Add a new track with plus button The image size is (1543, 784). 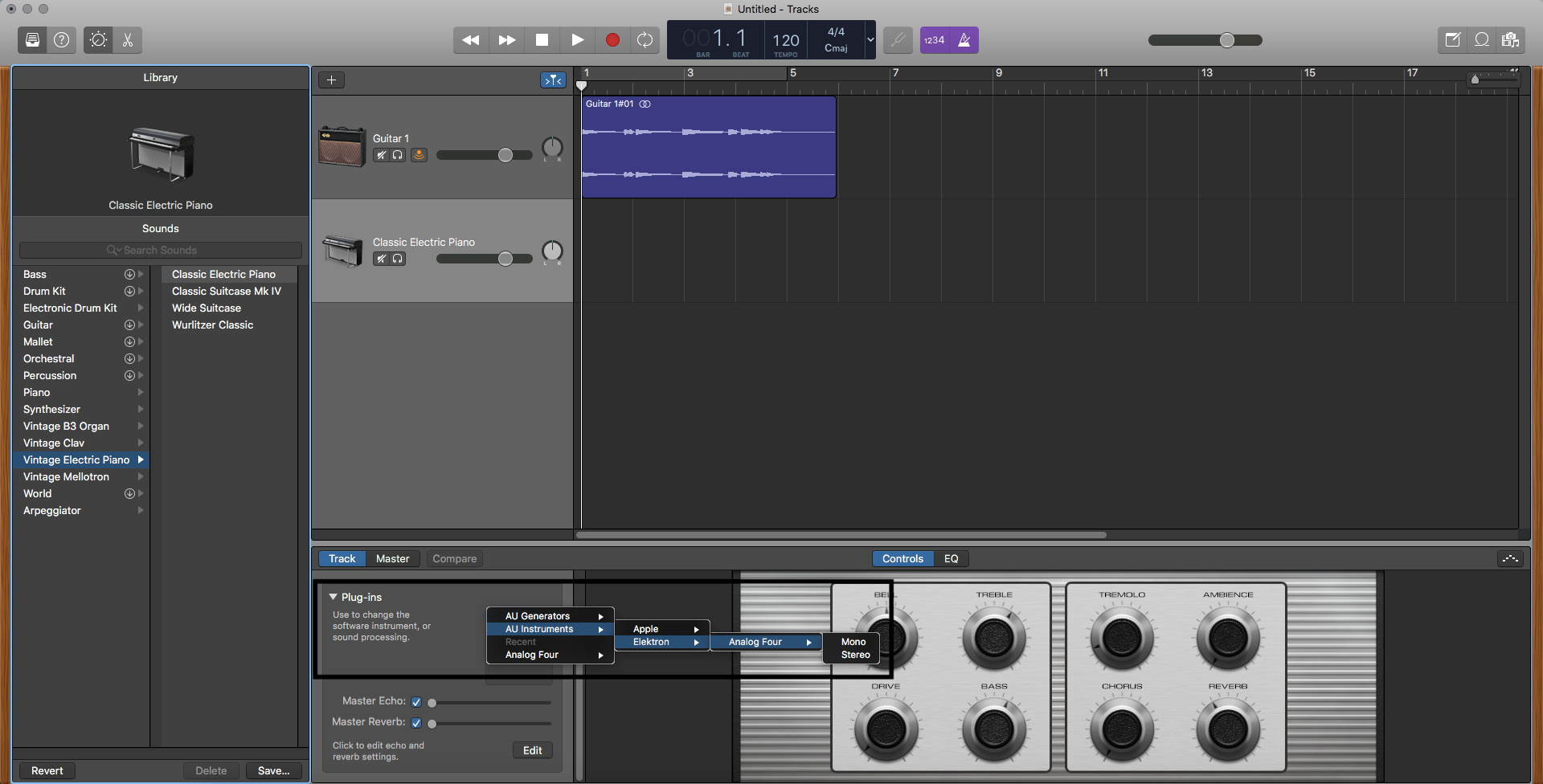pyautogui.click(x=331, y=80)
